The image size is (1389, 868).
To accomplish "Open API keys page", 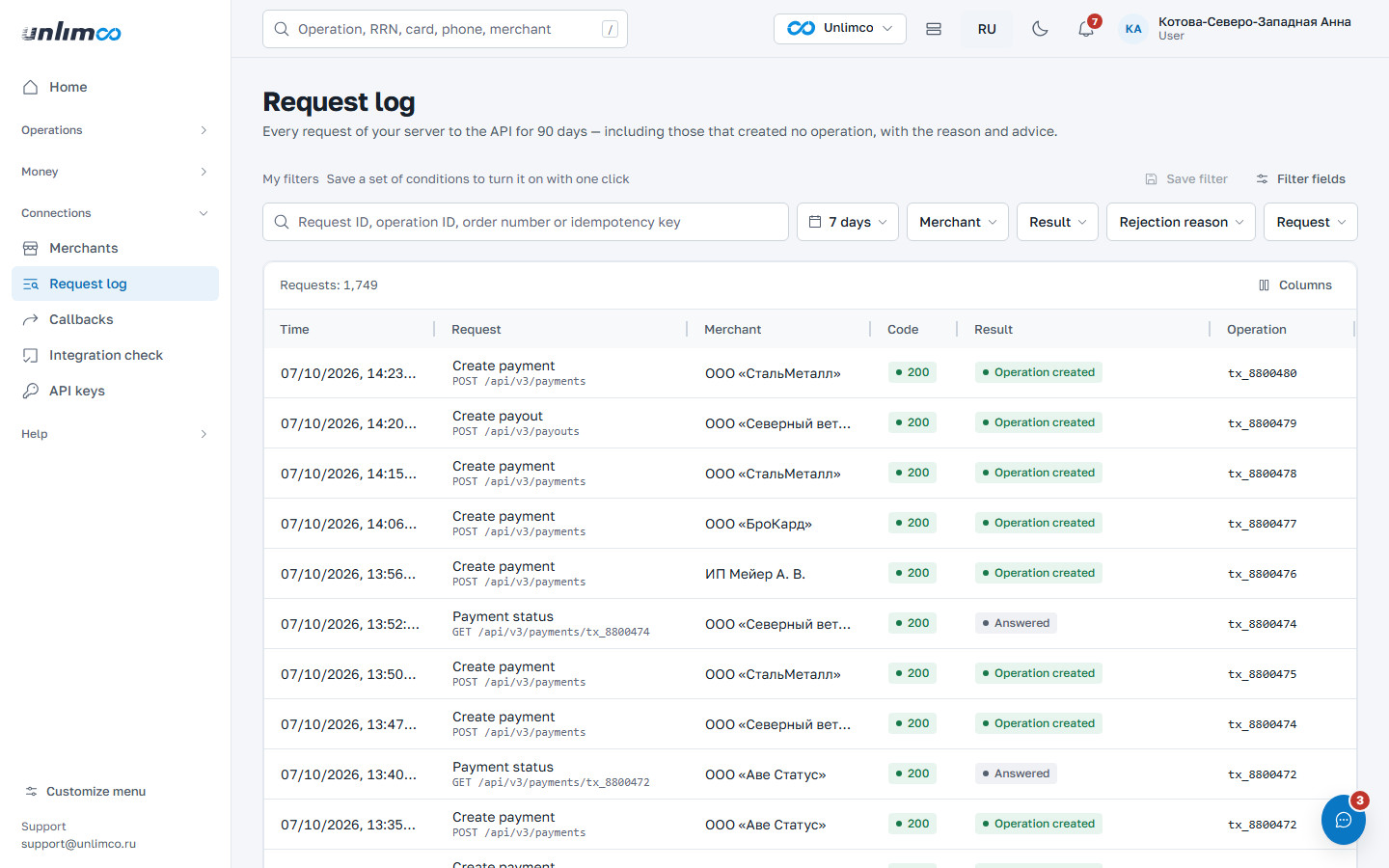I will point(115,391).
